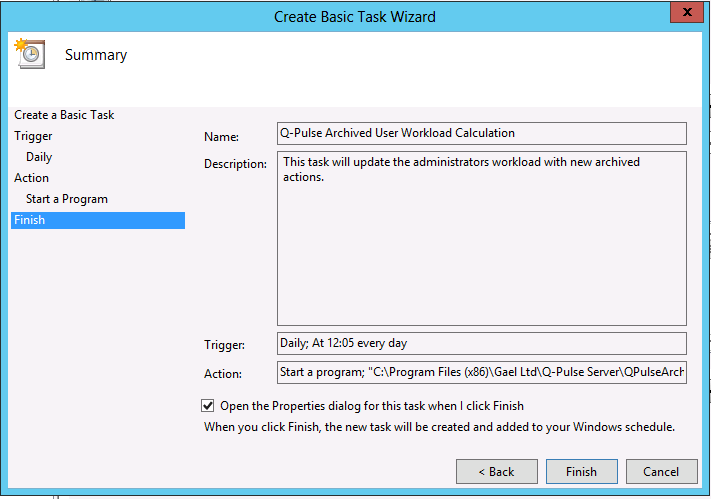
Task: Click the Summary heading text
Action: 96,55
